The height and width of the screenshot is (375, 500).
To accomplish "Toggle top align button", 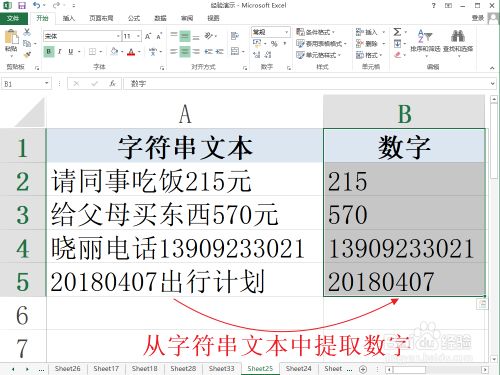I will [174, 35].
